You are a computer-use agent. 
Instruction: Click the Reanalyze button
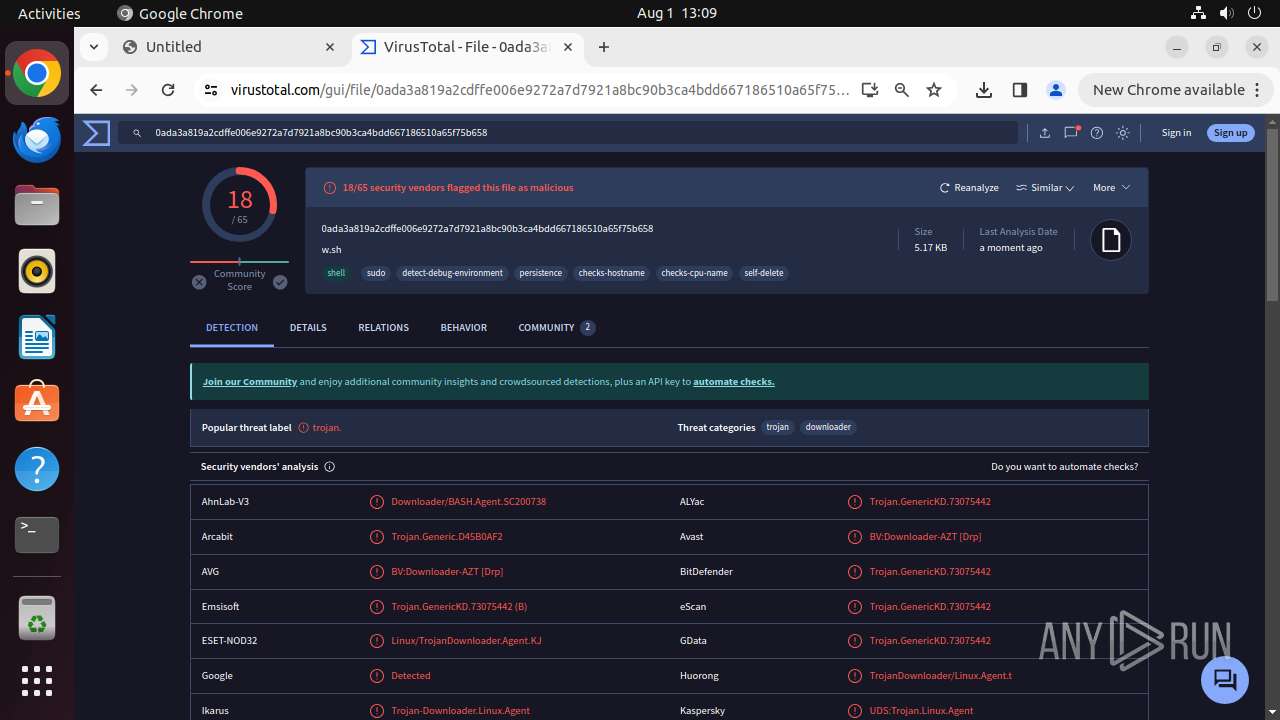point(969,188)
